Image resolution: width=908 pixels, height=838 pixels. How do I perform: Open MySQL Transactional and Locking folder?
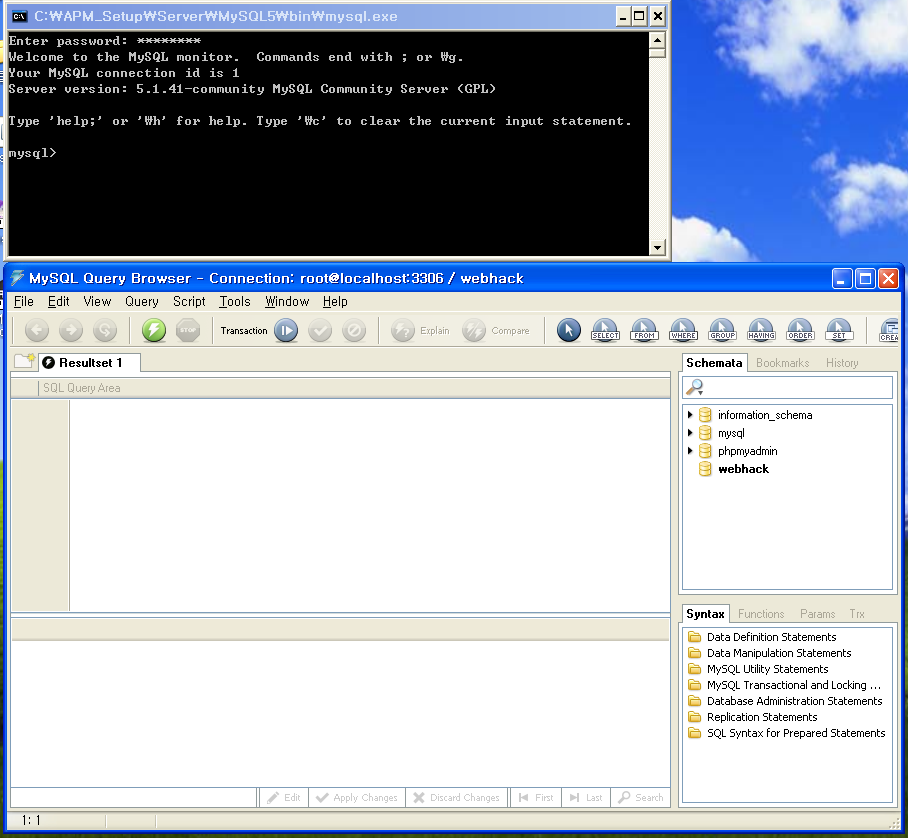785,685
